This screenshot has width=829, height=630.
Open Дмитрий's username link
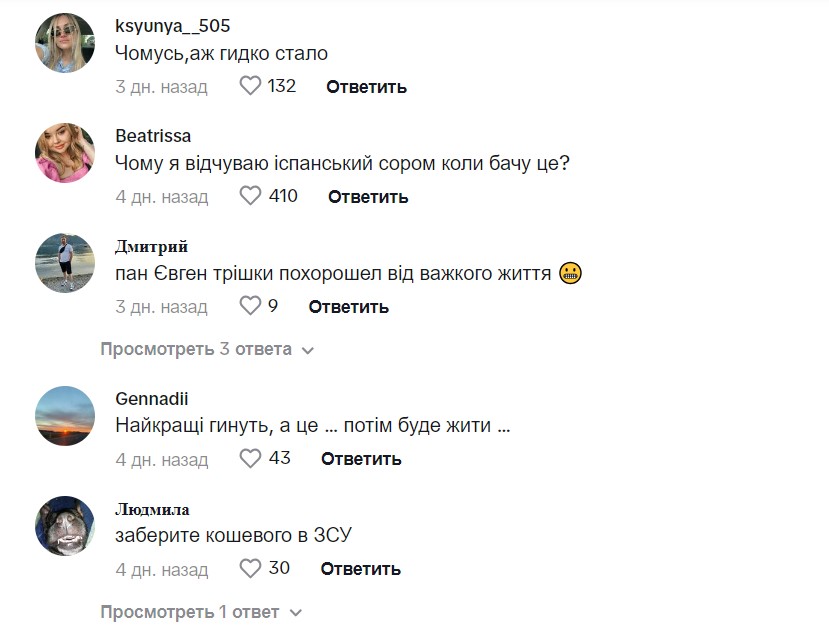coord(150,245)
